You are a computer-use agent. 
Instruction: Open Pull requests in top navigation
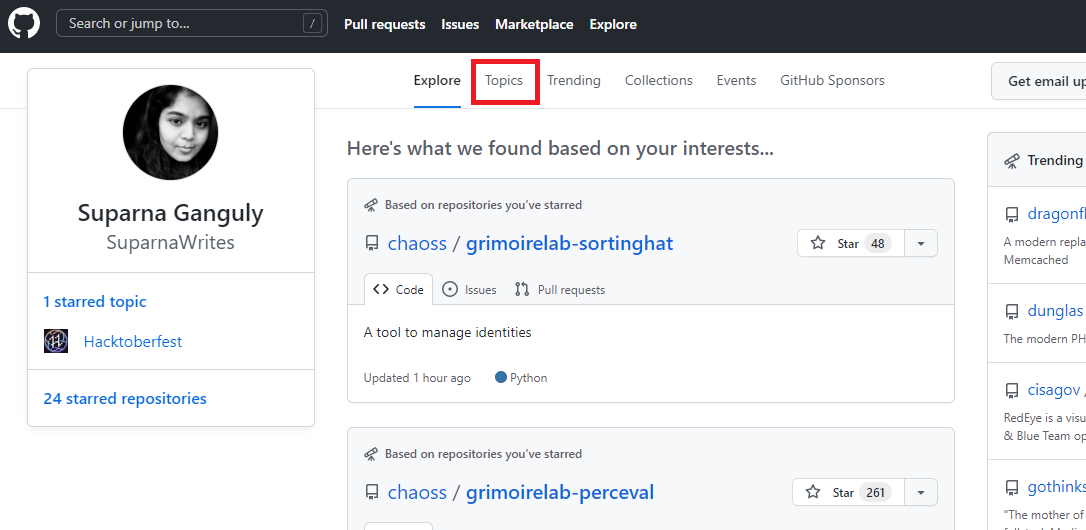pos(384,24)
